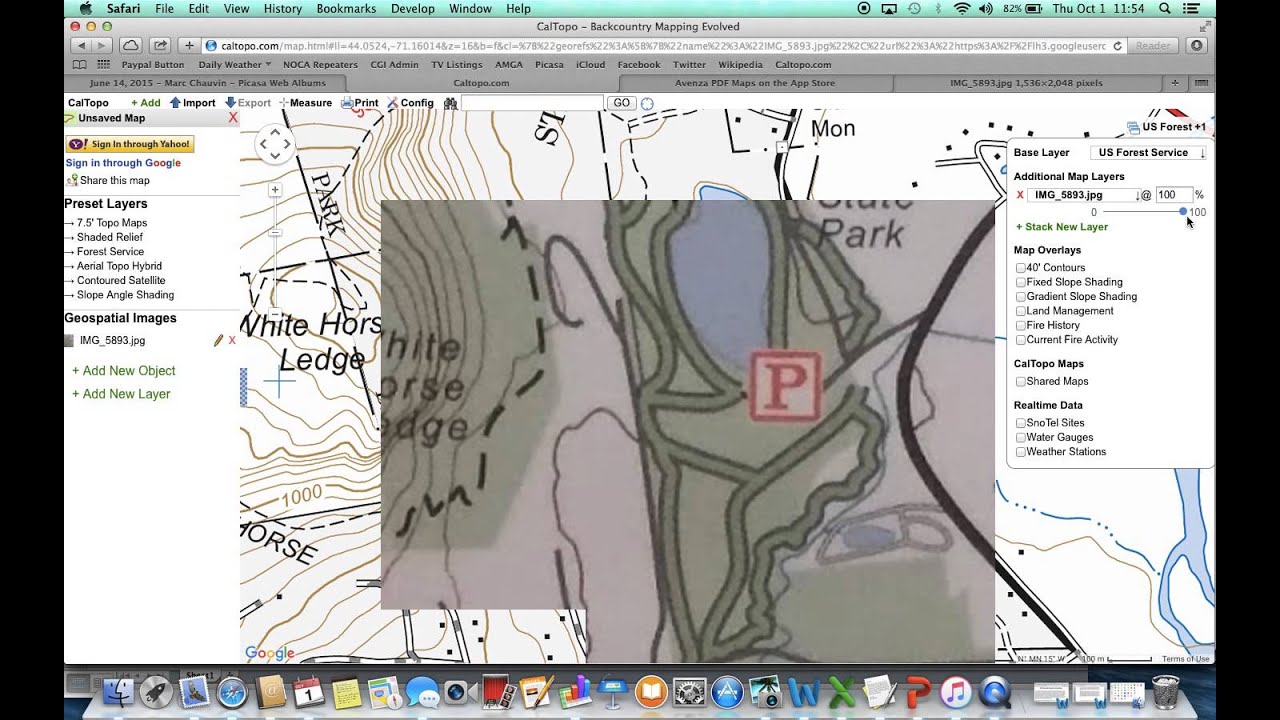Image resolution: width=1280 pixels, height=720 pixels.
Task: Click Safari back arrow
Action: tap(80, 46)
